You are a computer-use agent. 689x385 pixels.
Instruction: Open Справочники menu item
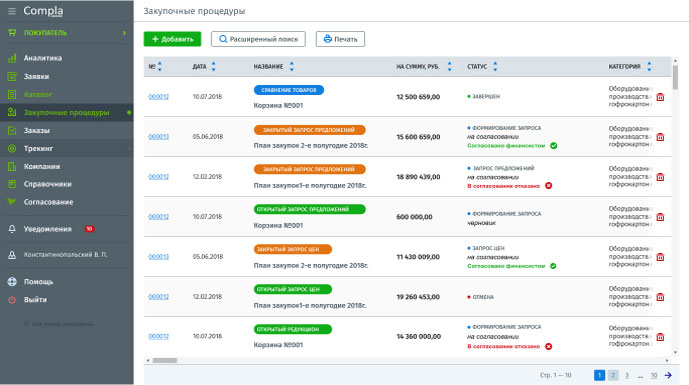pos(47,184)
